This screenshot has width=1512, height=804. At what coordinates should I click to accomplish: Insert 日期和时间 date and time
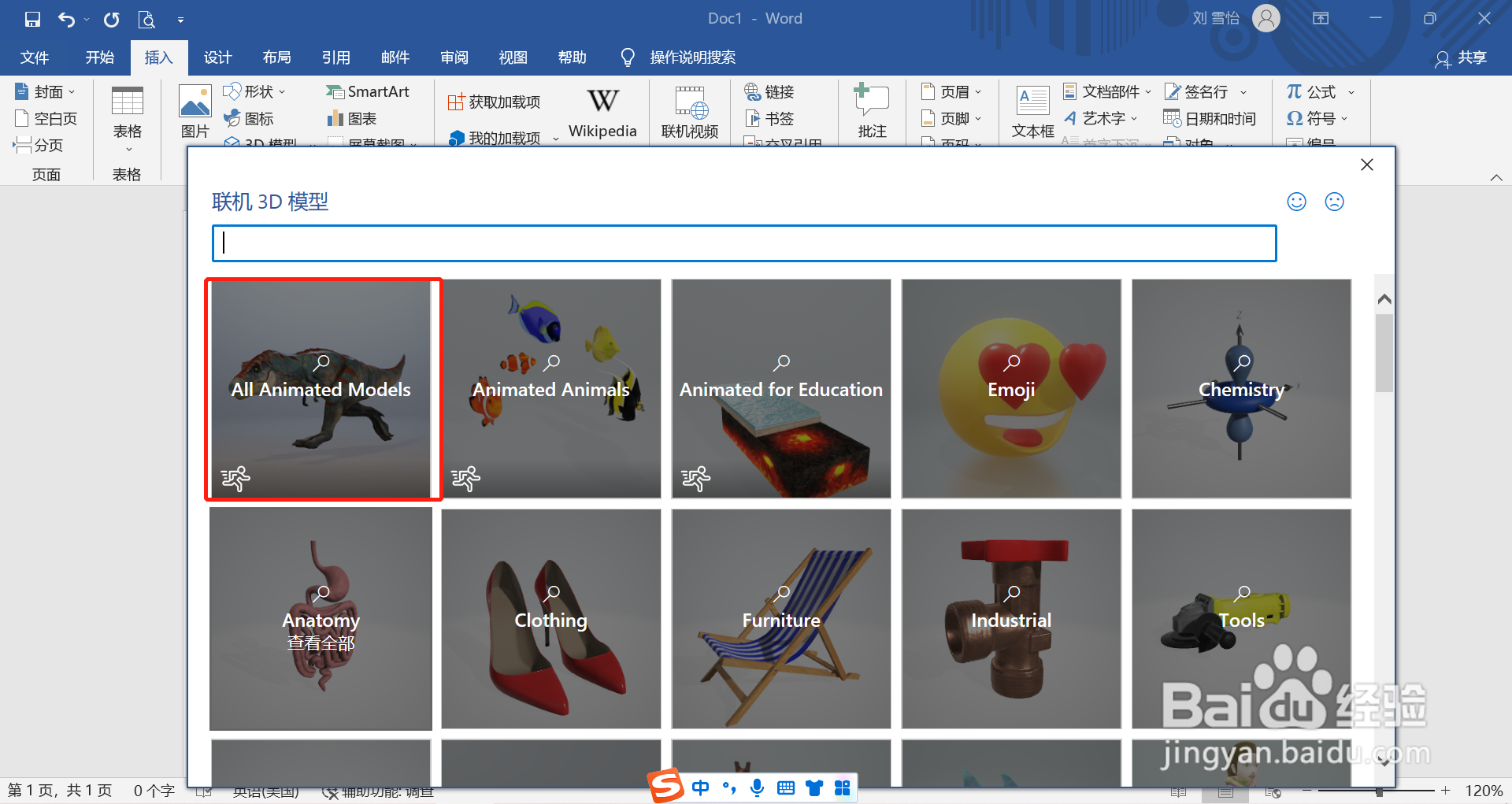[1210, 119]
